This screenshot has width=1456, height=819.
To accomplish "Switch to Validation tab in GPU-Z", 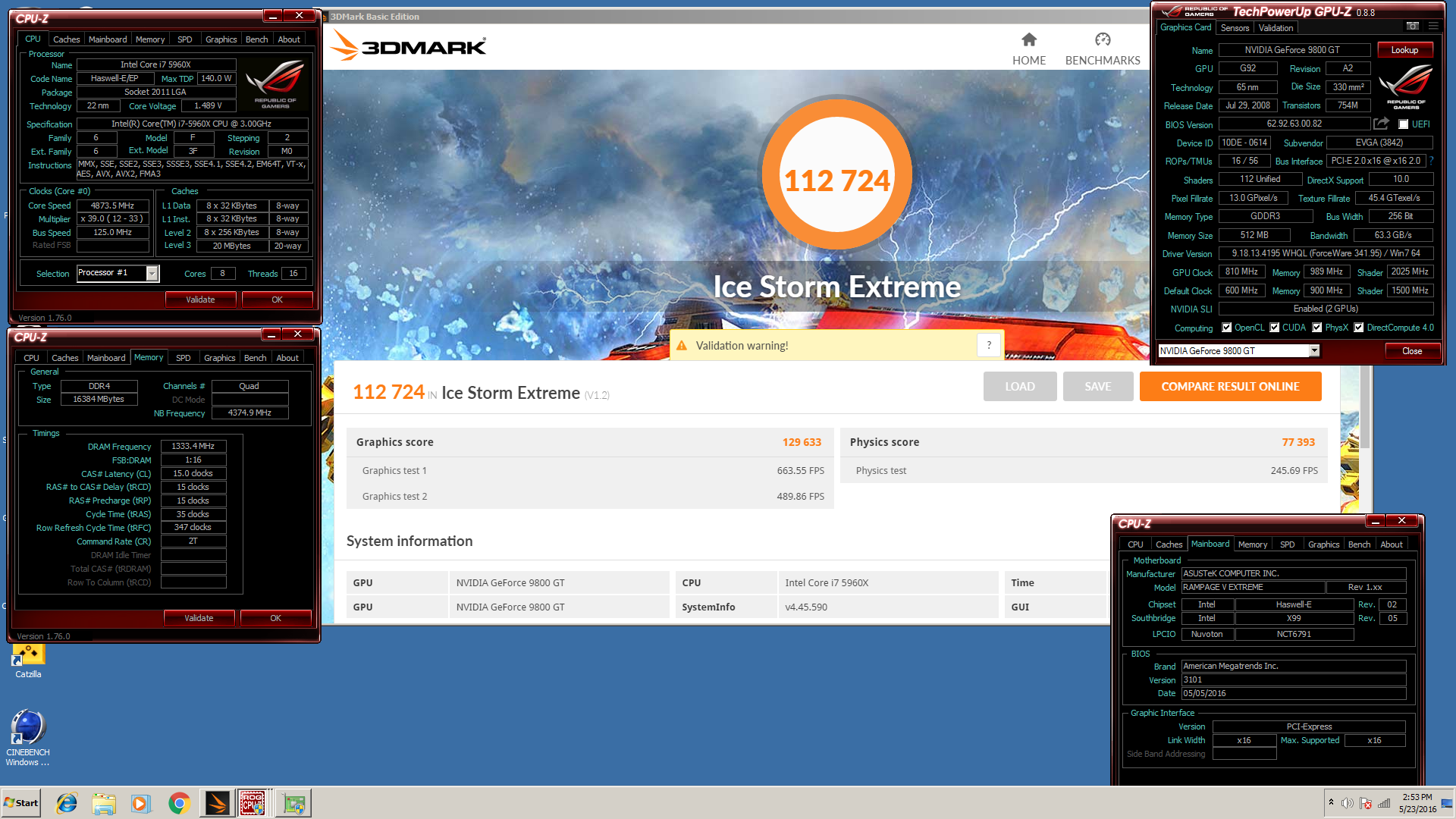I will 1276,28.
